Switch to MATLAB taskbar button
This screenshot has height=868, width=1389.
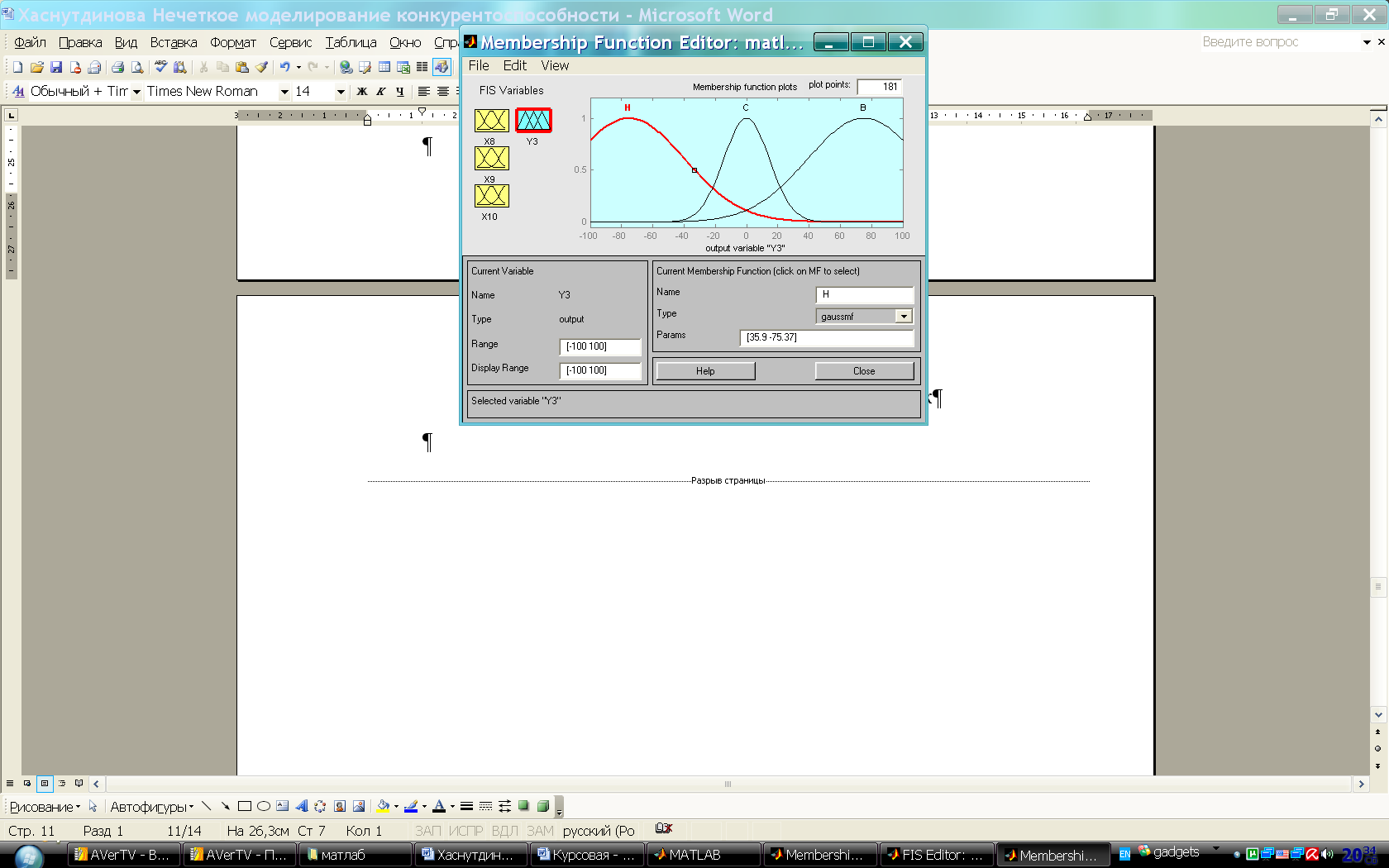point(703,855)
